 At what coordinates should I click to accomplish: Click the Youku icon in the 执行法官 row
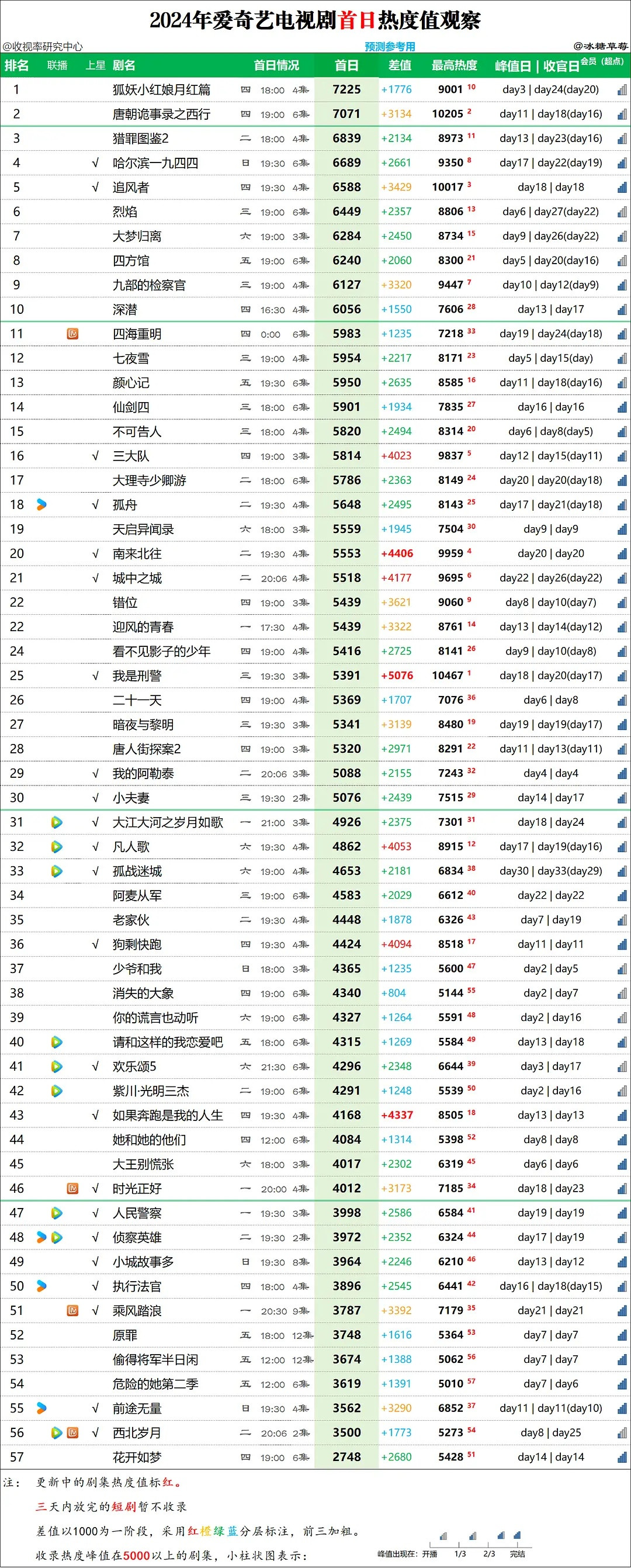pos(41,1286)
